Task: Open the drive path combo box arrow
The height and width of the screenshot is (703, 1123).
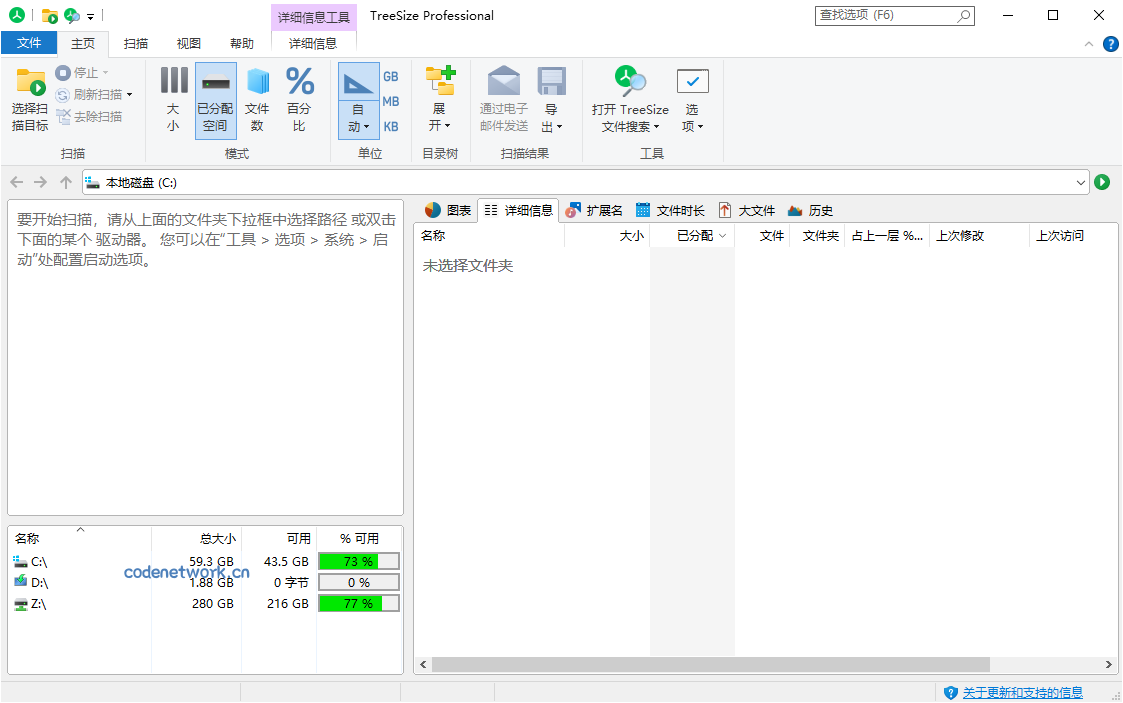Action: [x=1081, y=182]
